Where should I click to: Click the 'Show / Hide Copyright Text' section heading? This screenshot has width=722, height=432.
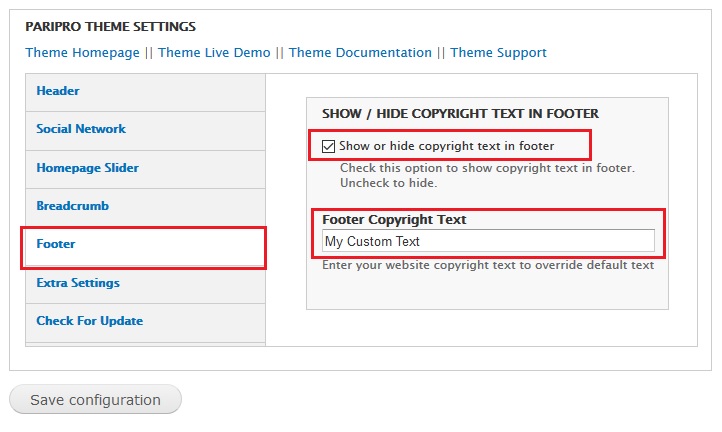tap(460, 114)
